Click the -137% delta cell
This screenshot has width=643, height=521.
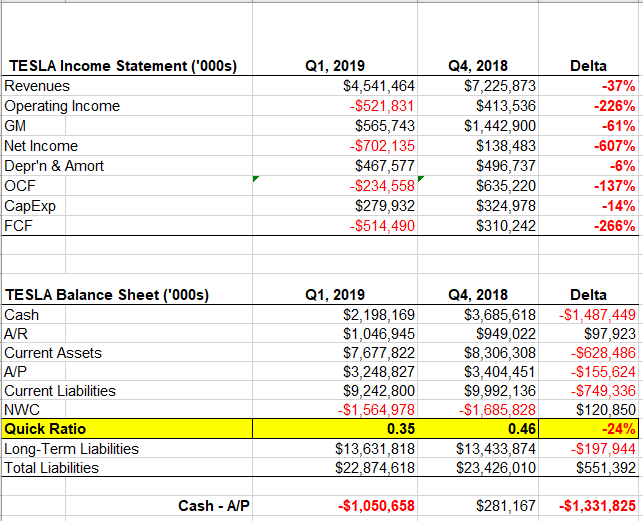615,186
